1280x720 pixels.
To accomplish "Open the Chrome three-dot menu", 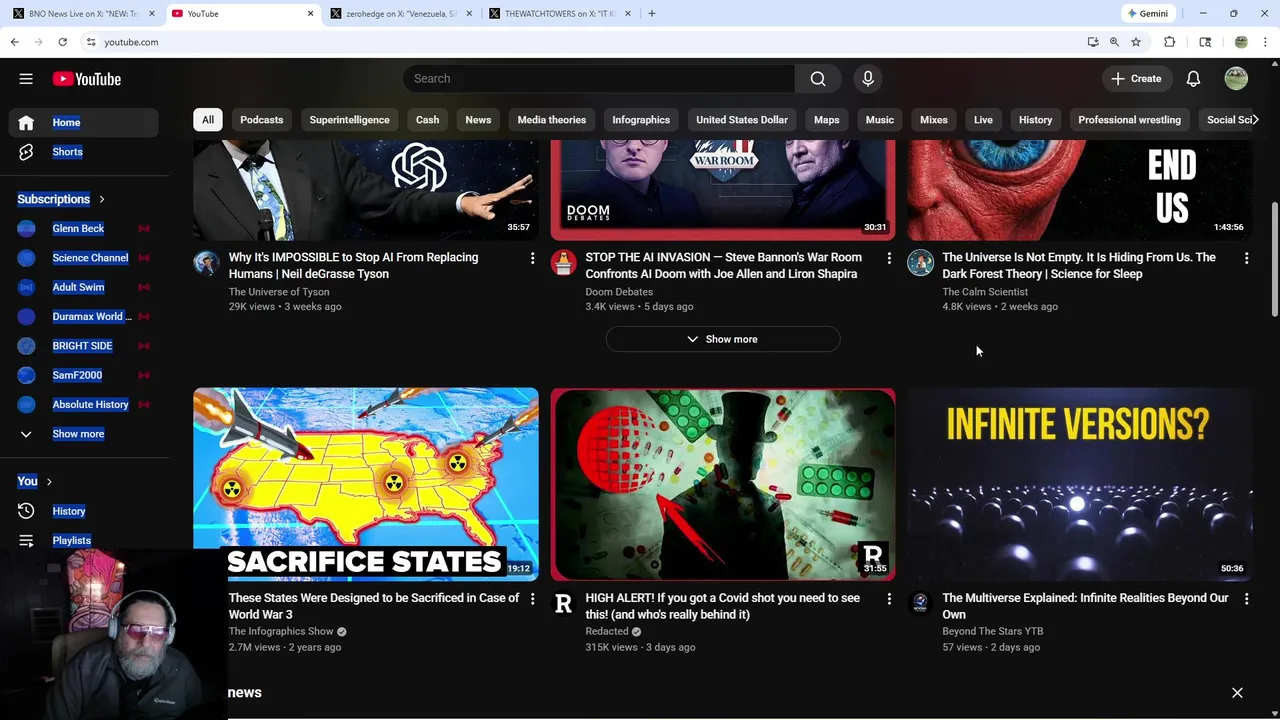I will [1265, 42].
